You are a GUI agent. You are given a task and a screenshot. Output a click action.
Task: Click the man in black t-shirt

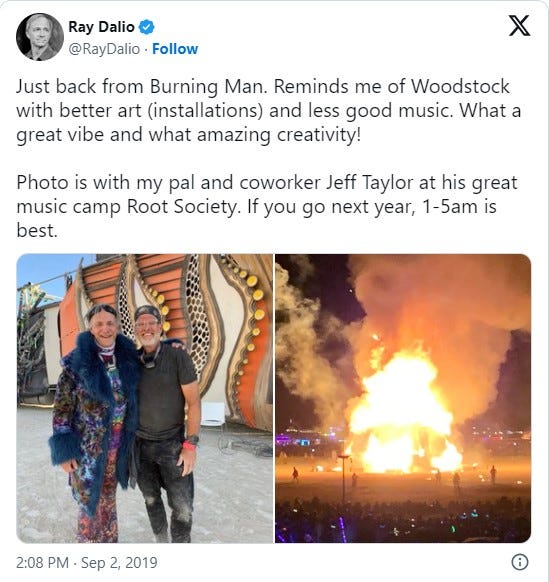pyautogui.click(x=166, y=419)
